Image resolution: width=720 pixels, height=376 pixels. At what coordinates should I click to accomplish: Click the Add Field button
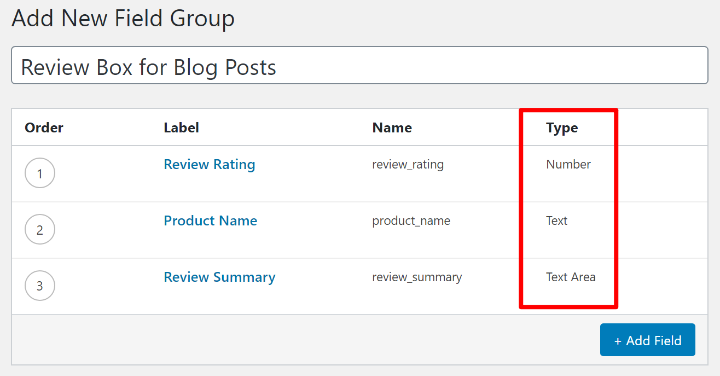(x=647, y=340)
